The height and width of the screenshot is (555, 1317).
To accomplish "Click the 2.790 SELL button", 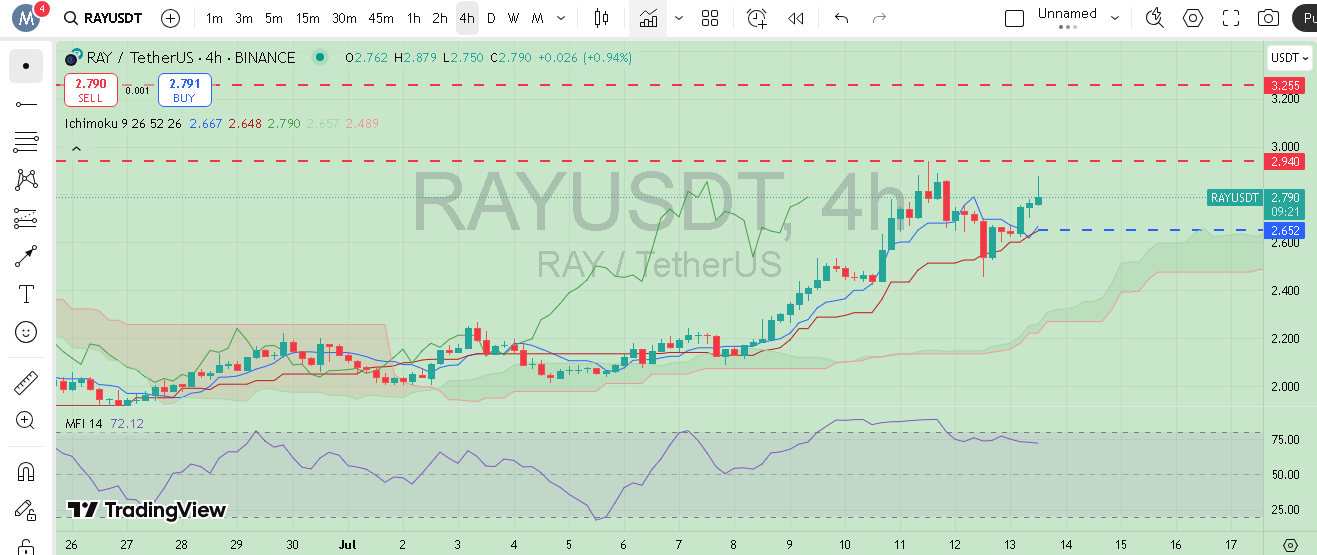I will (90, 90).
